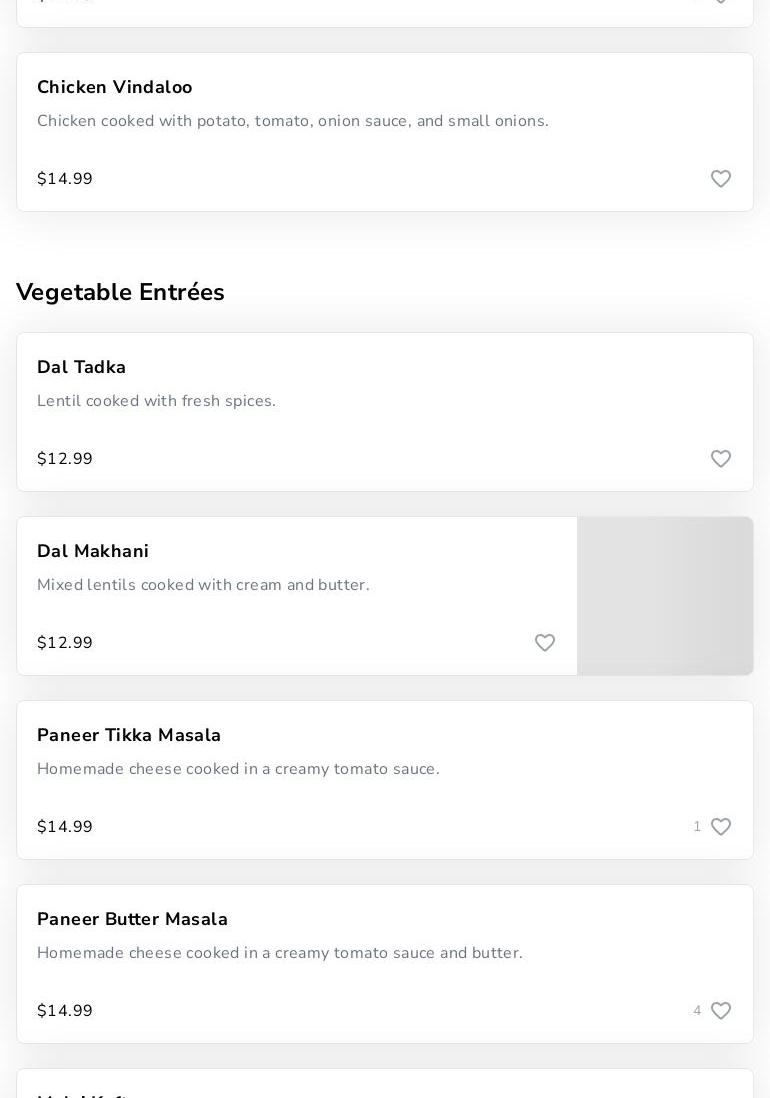This screenshot has height=1098, width=770.
Task: Choose the Paneer Tikka Masala title
Action: pyautogui.click(x=129, y=735)
